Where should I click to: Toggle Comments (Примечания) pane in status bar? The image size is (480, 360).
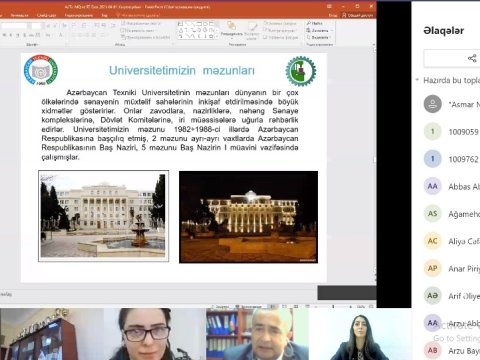pyautogui.click(x=249, y=306)
